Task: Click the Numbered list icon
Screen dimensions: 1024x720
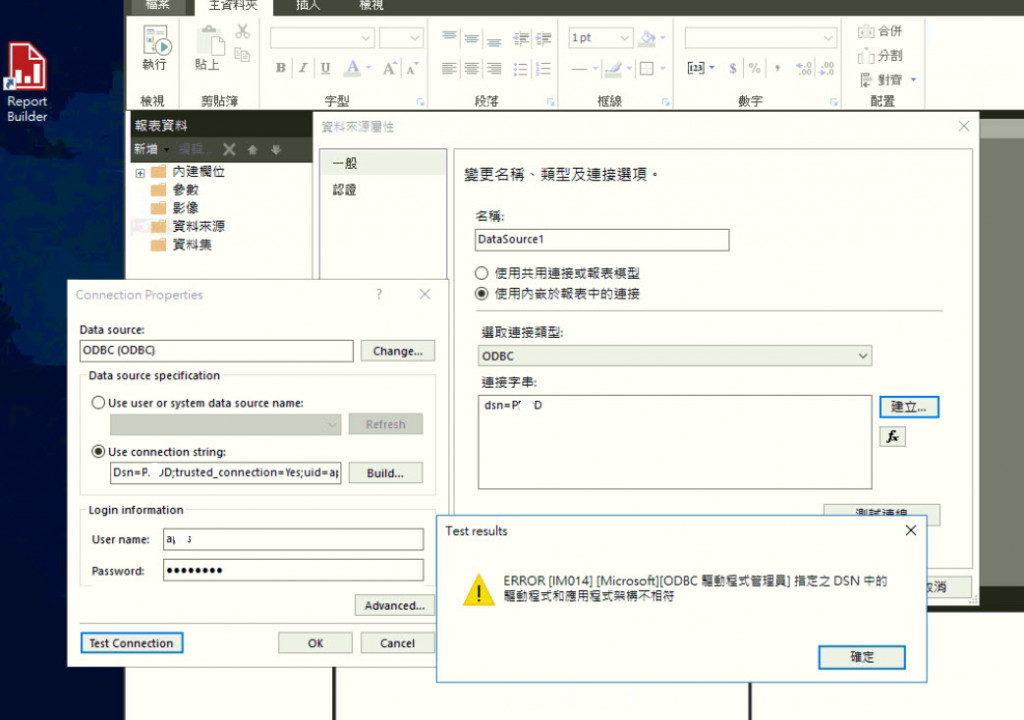Action: click(x=543, y=69)
